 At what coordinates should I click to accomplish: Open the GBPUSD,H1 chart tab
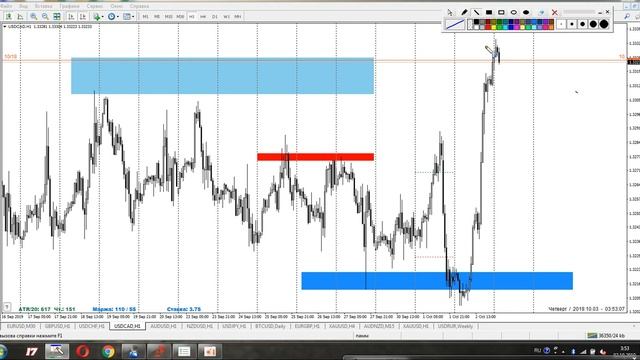tap(58, 327)
